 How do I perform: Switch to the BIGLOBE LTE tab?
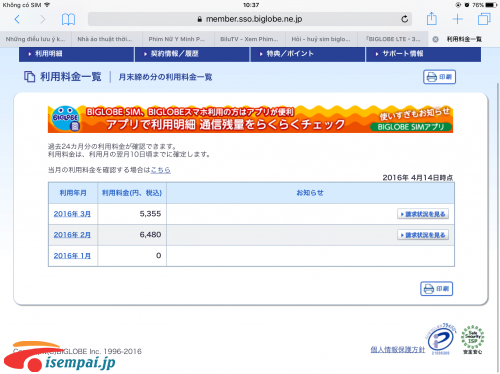pyautogui.click(x=393, y=39)
